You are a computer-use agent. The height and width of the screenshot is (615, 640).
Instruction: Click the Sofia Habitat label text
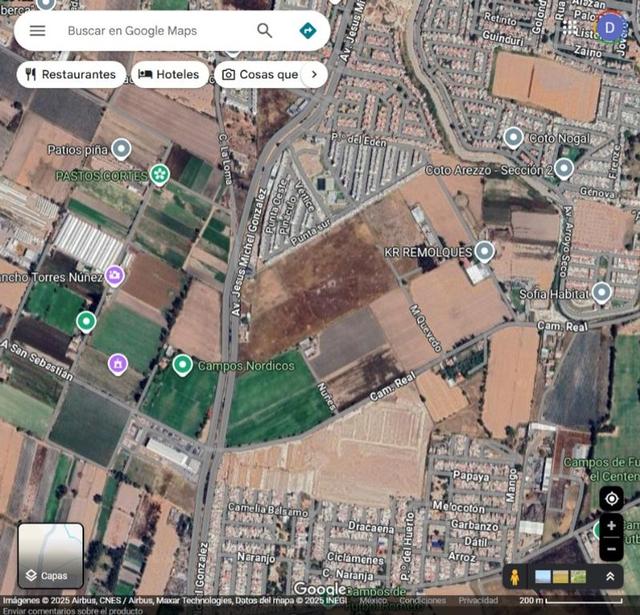pos(554,294)
